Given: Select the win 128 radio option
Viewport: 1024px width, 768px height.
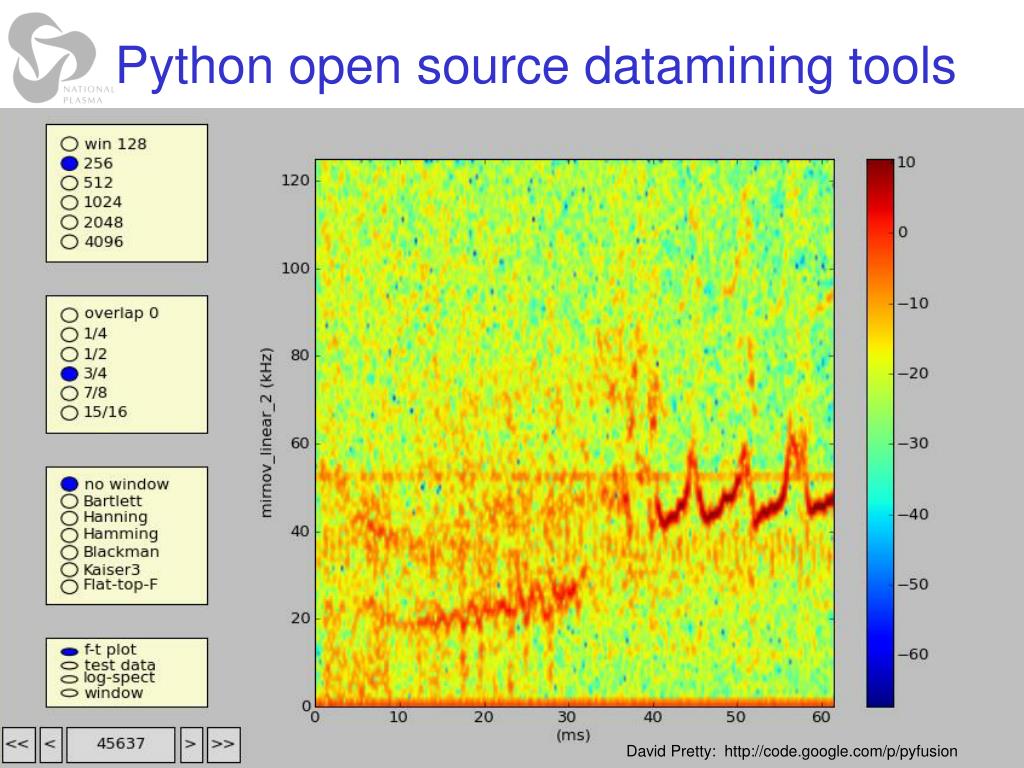Looking at the screenshot, I should (x=69, y=144).
